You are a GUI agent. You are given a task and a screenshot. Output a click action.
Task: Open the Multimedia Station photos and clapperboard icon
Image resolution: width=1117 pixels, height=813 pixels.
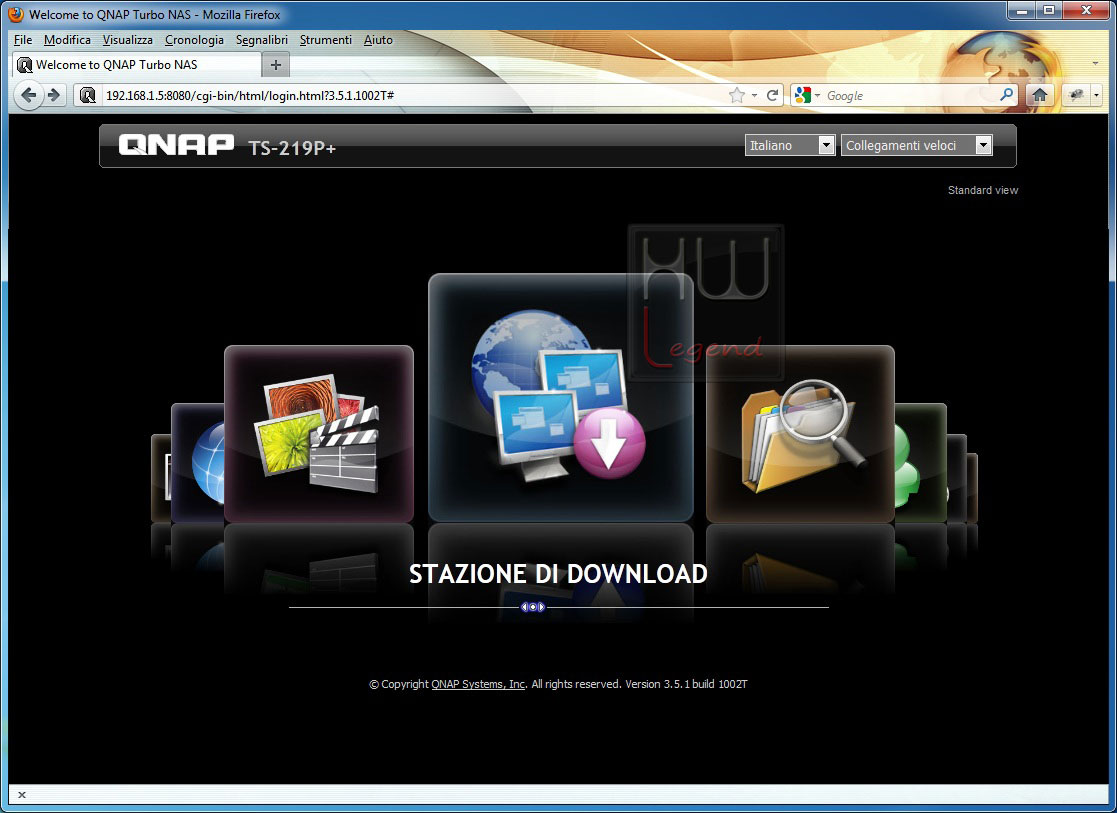click(x=318, y=433)
